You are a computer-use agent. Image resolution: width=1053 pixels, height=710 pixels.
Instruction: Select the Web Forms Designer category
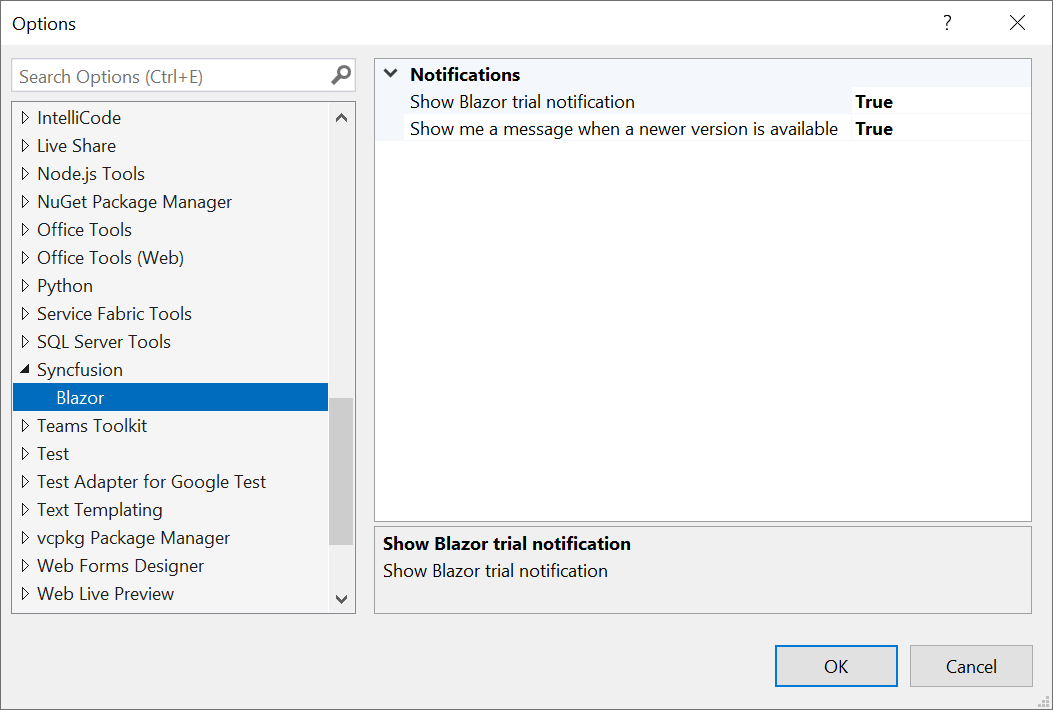point(120,565)
